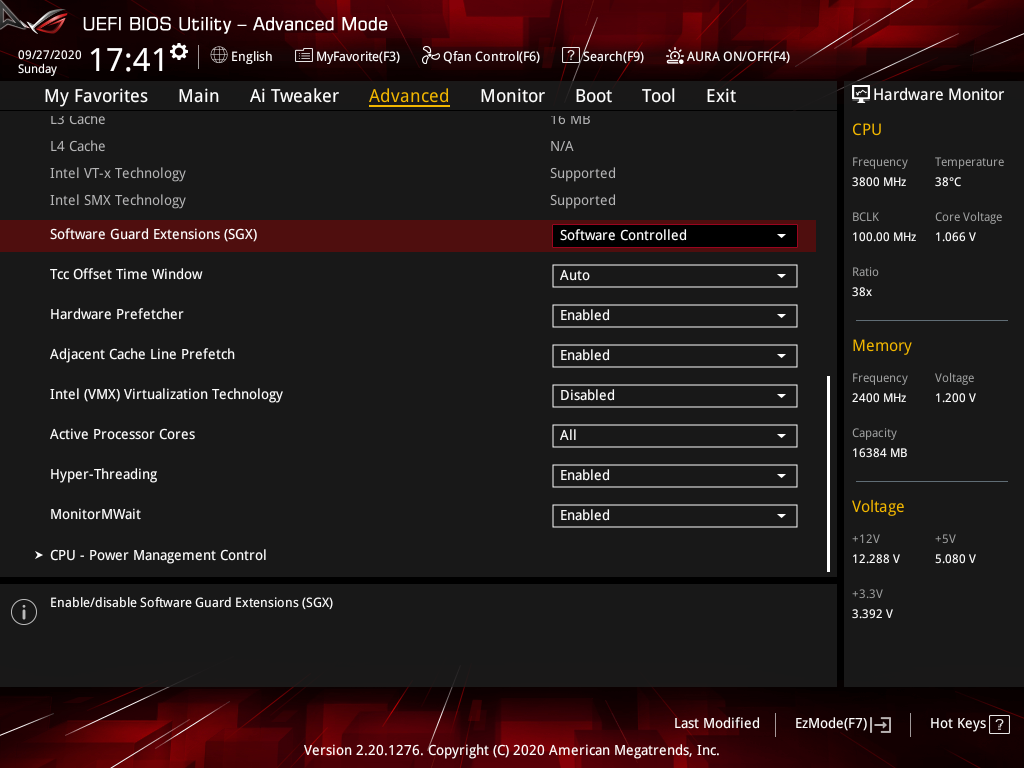This screenshot has height=768, width=1024.
Task: Click Intel SMX Technology row label
Action: click(x=118, y=200)
